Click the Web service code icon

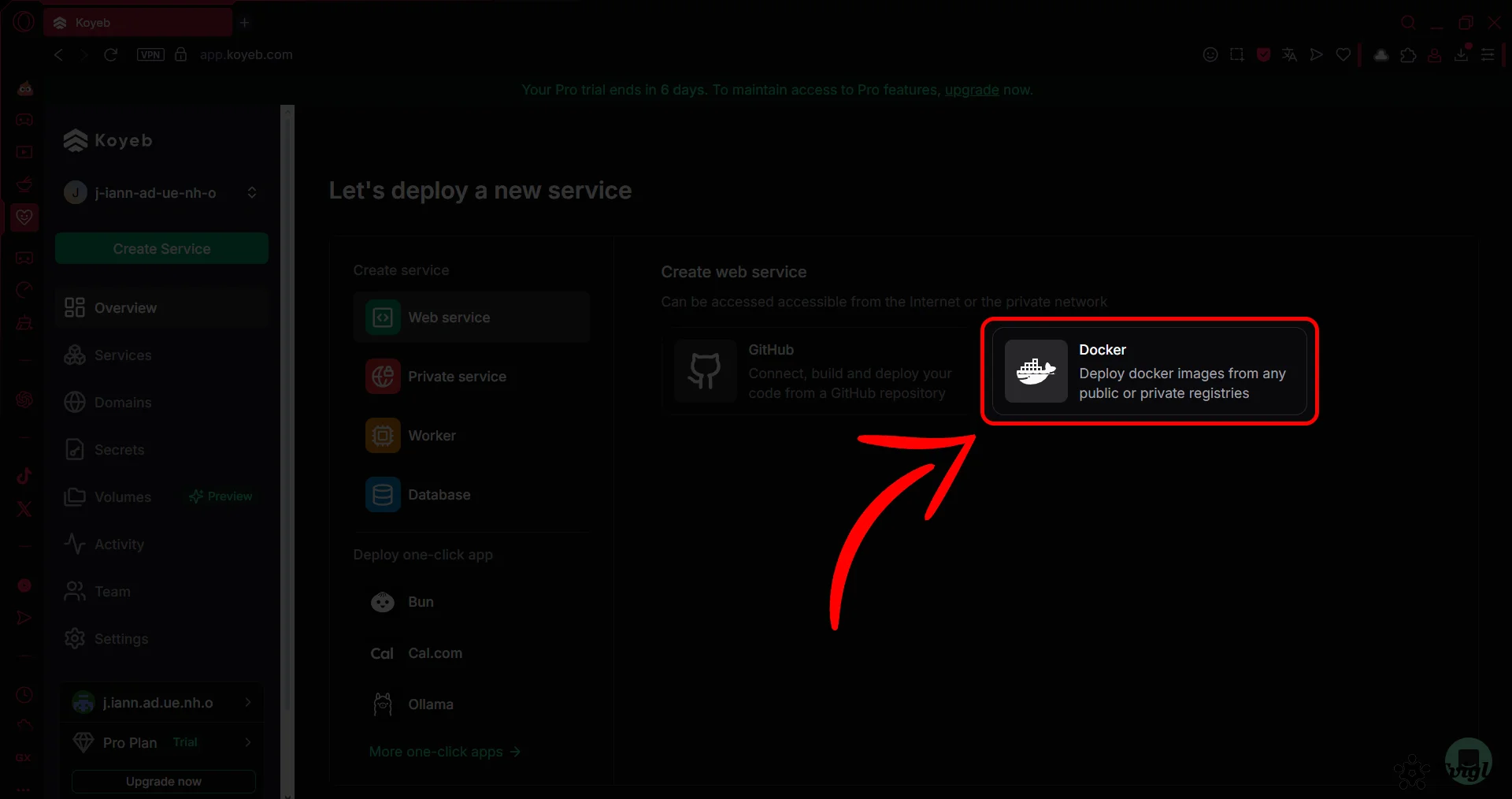[383, 318]
